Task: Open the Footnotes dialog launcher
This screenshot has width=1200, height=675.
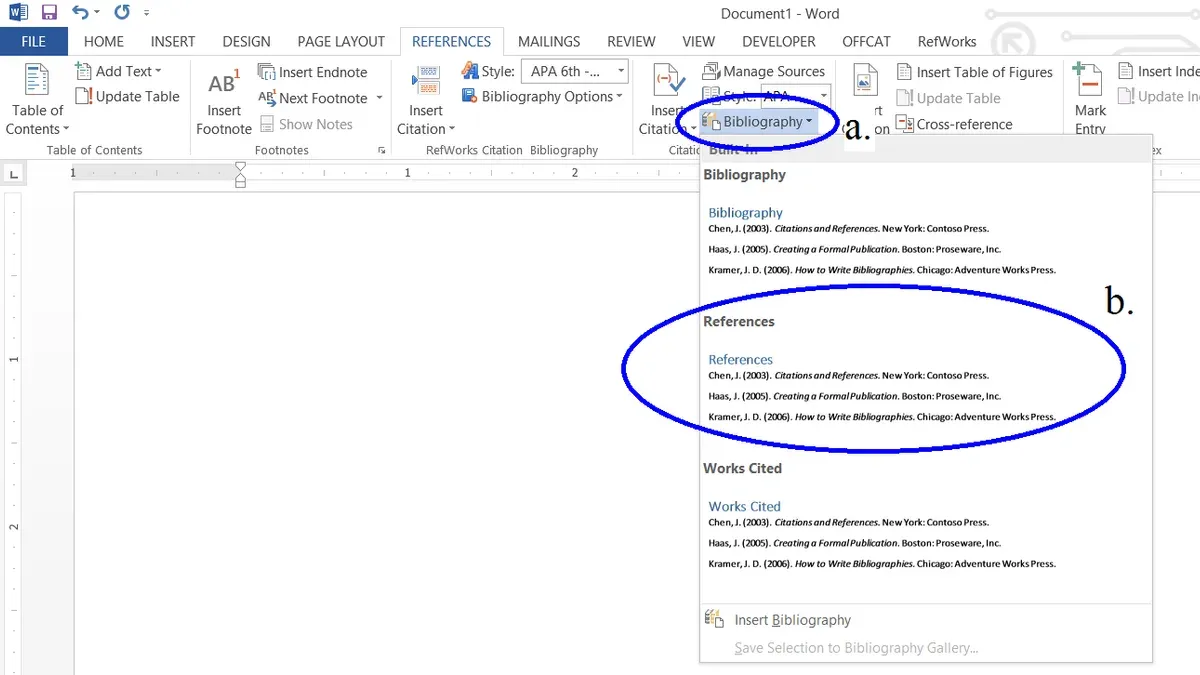Action: (382, 150)
